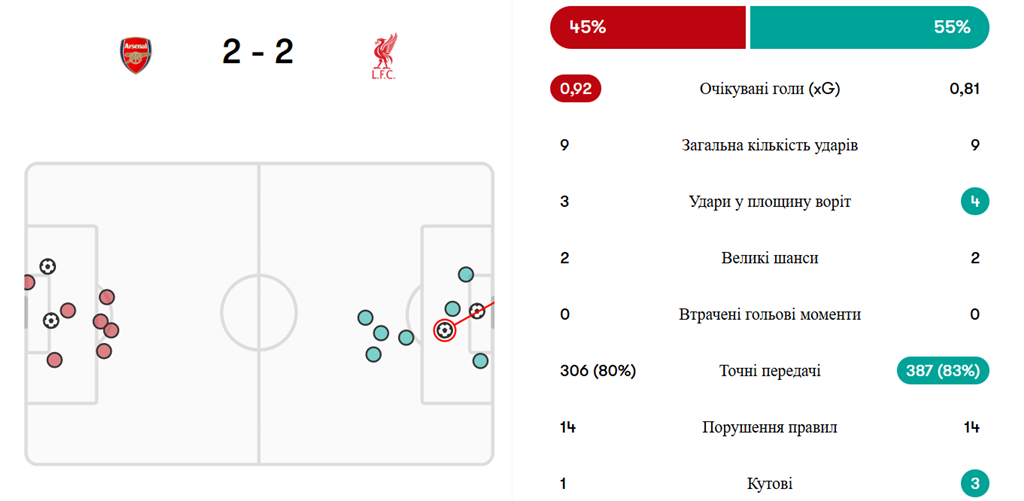Click the 2 - 2 match score
Screen dimensions: 1024x501
click(258, 52)
